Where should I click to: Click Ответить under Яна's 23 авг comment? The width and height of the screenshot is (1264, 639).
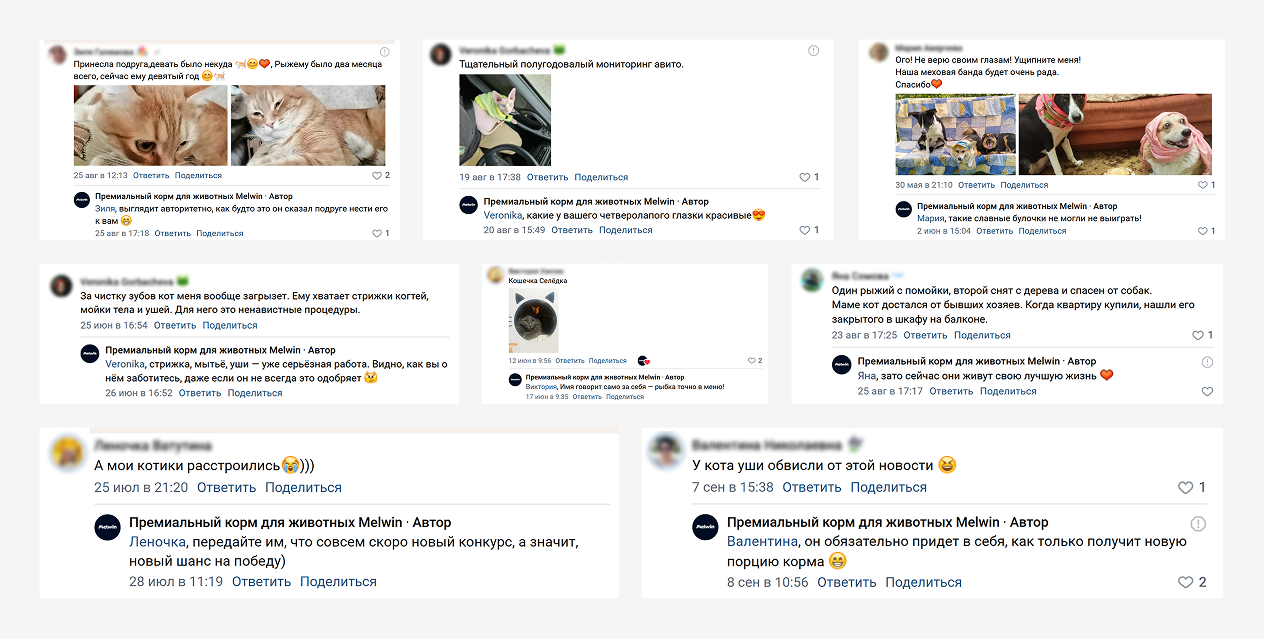pyautogui.click(x=925, y=335)
